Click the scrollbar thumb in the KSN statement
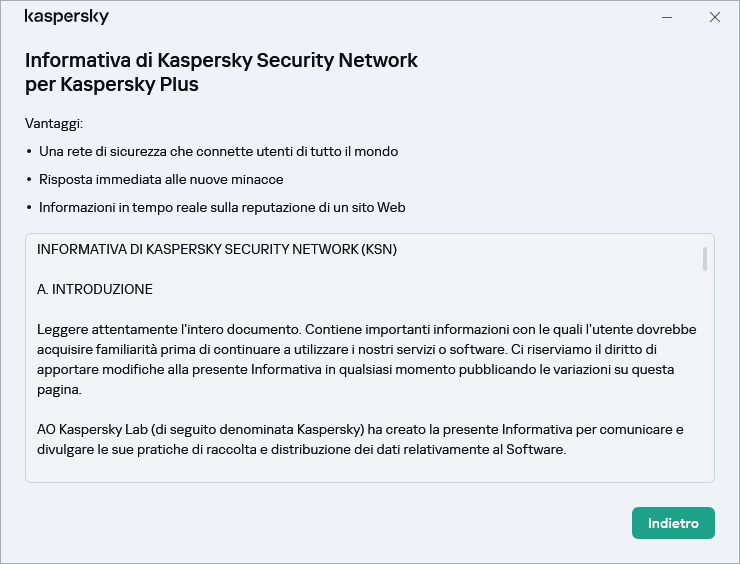Viewport: 740px width, 564px height. [x=705, y=259]
